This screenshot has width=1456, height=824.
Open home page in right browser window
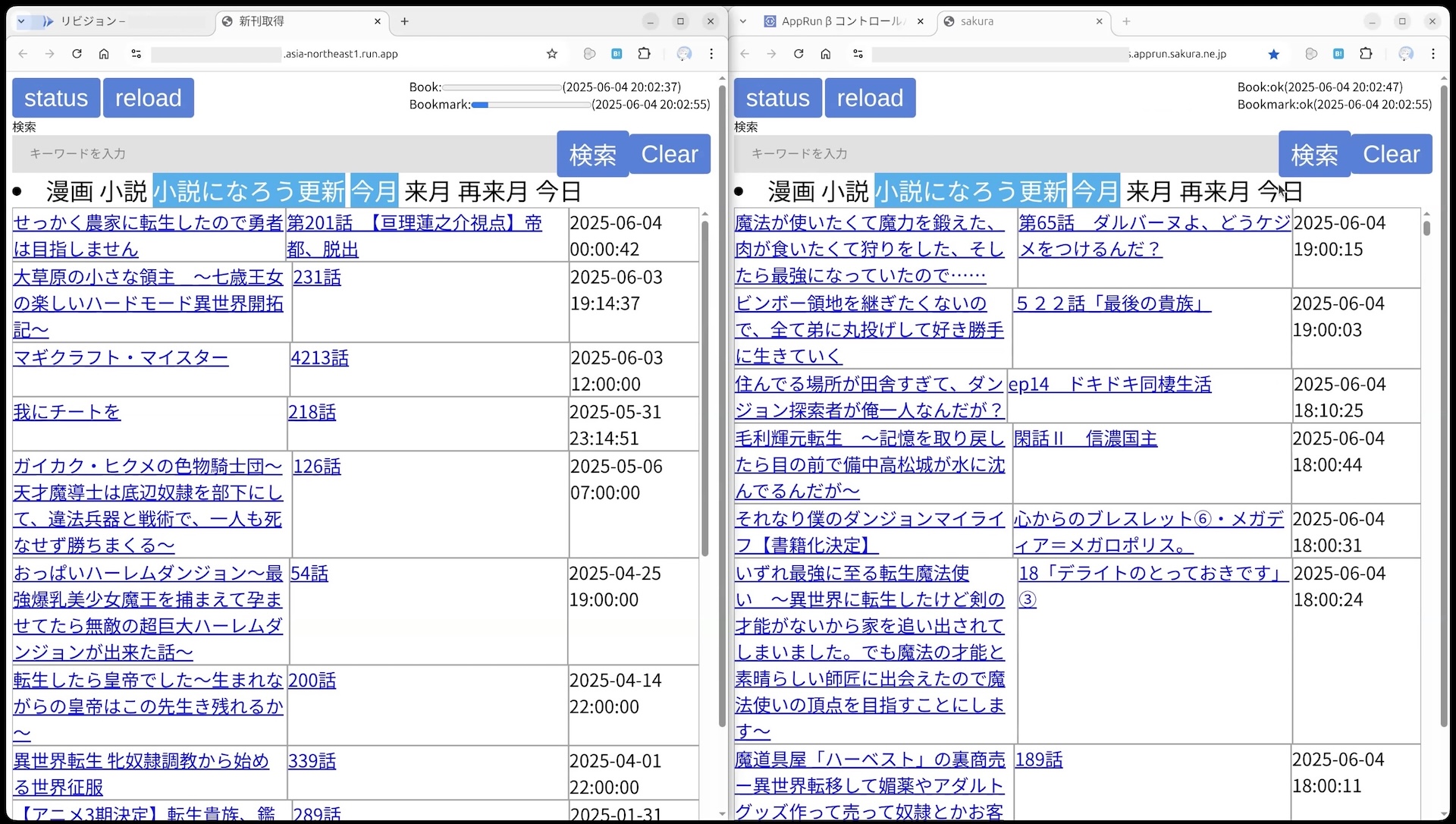point(826,54)
